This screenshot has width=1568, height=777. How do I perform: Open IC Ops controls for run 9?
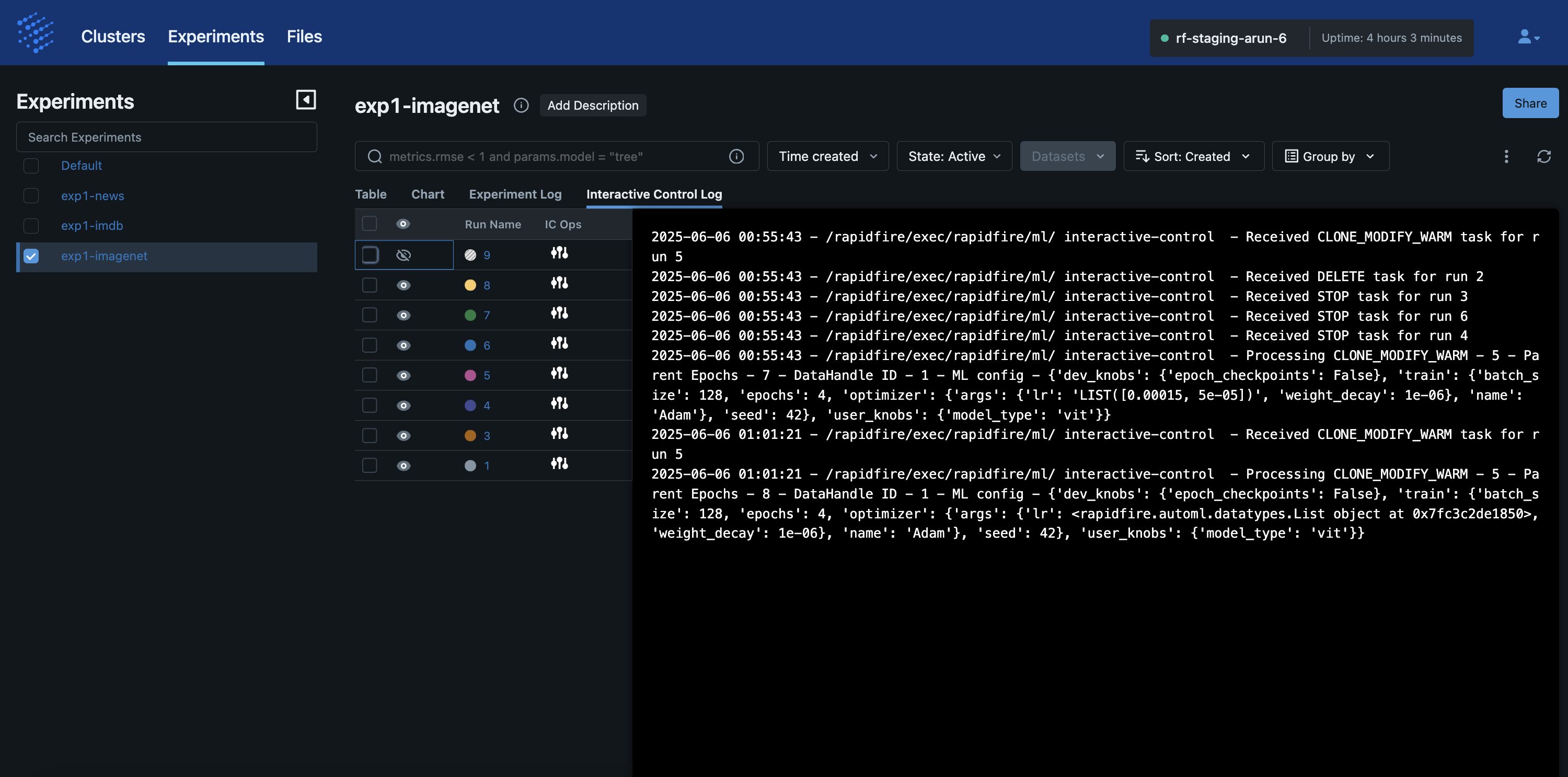(559, 252)
